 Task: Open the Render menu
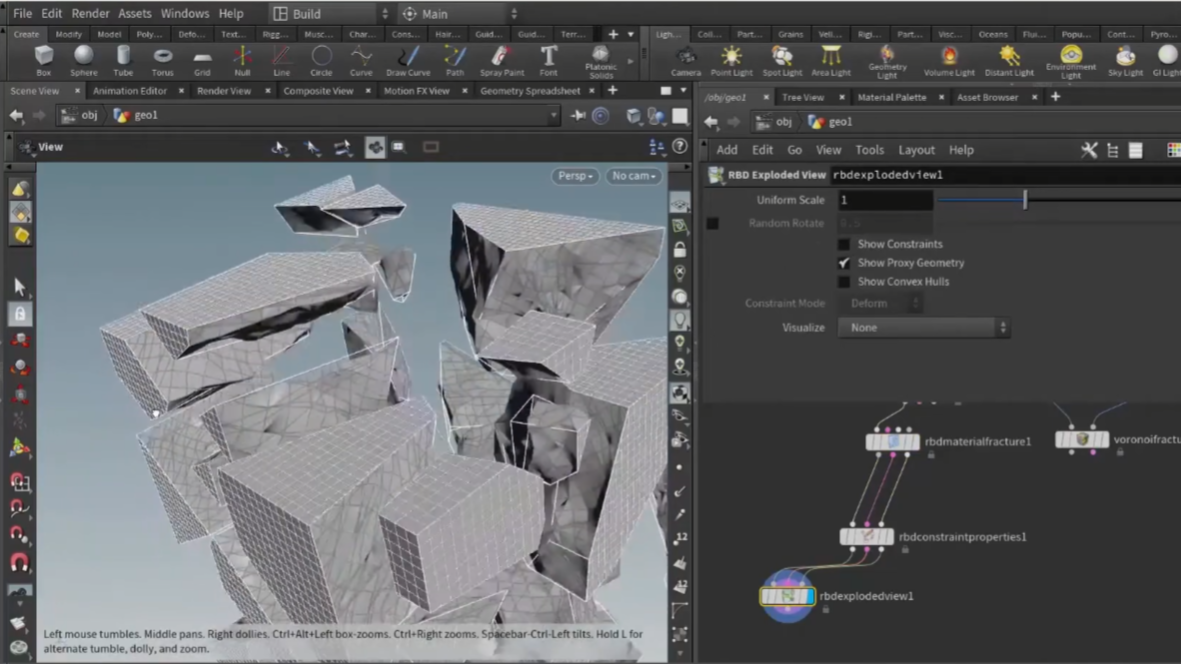click(x=90, y=14)
